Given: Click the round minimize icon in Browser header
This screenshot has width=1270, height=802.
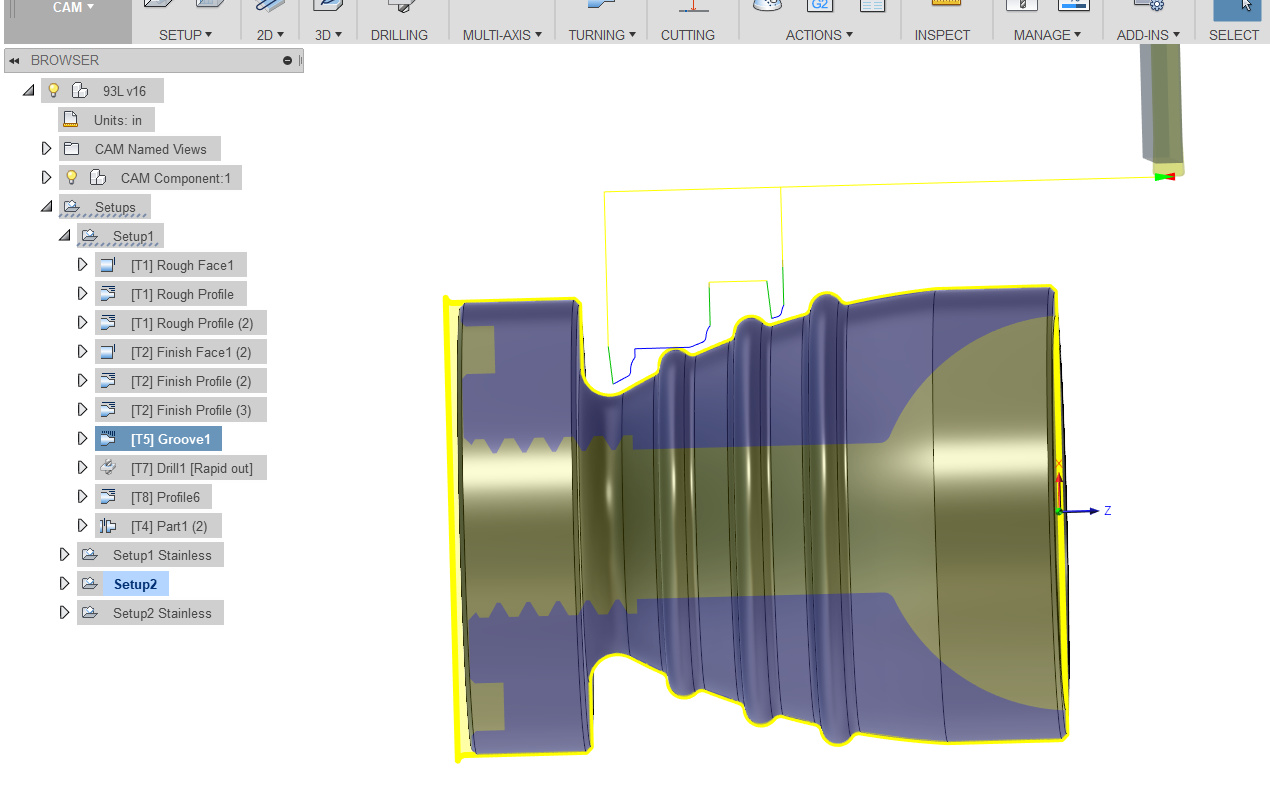Looking at the screenshot, I should tap(288, 60).
